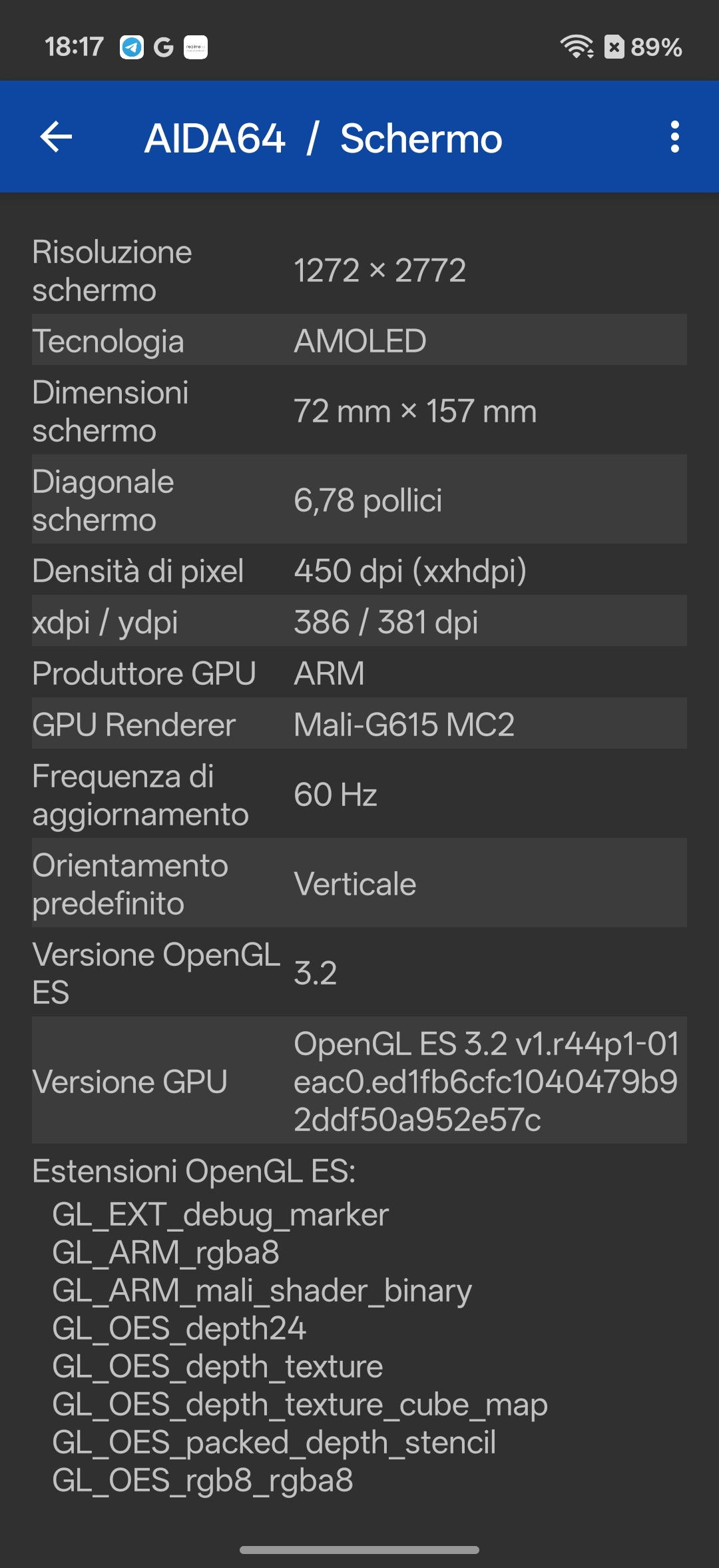The image size is (719, 1568).
Task: Tap the Wi-Fi status icon
Action: [x=577, y=47]
